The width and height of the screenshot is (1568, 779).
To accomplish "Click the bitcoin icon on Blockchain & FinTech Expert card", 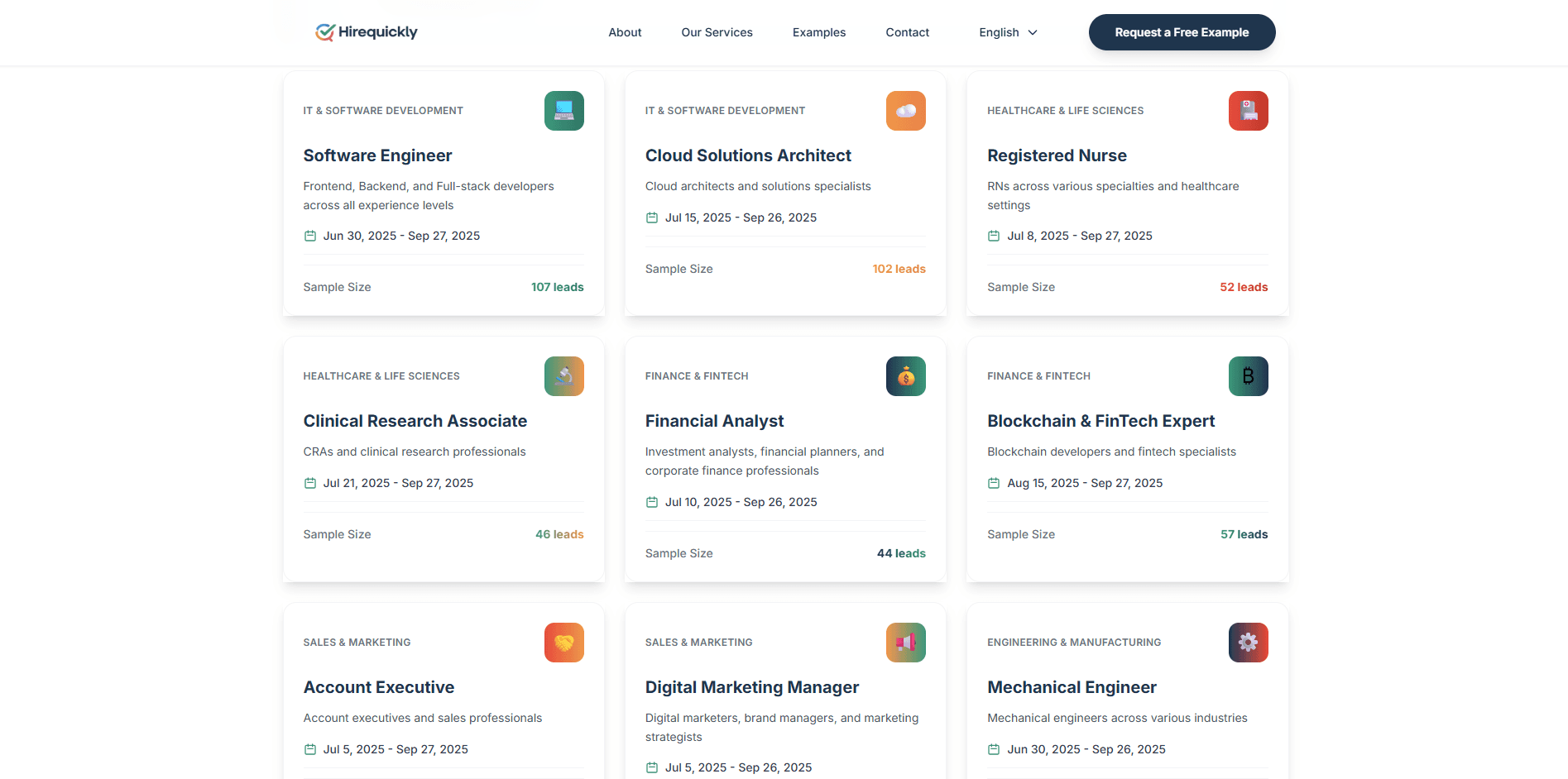I will [1249, 376].
